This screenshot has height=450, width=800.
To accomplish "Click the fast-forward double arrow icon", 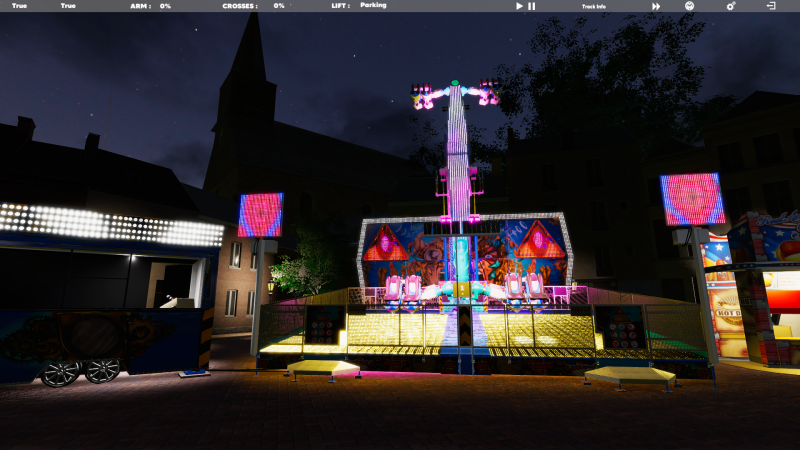I will (656, 6).
